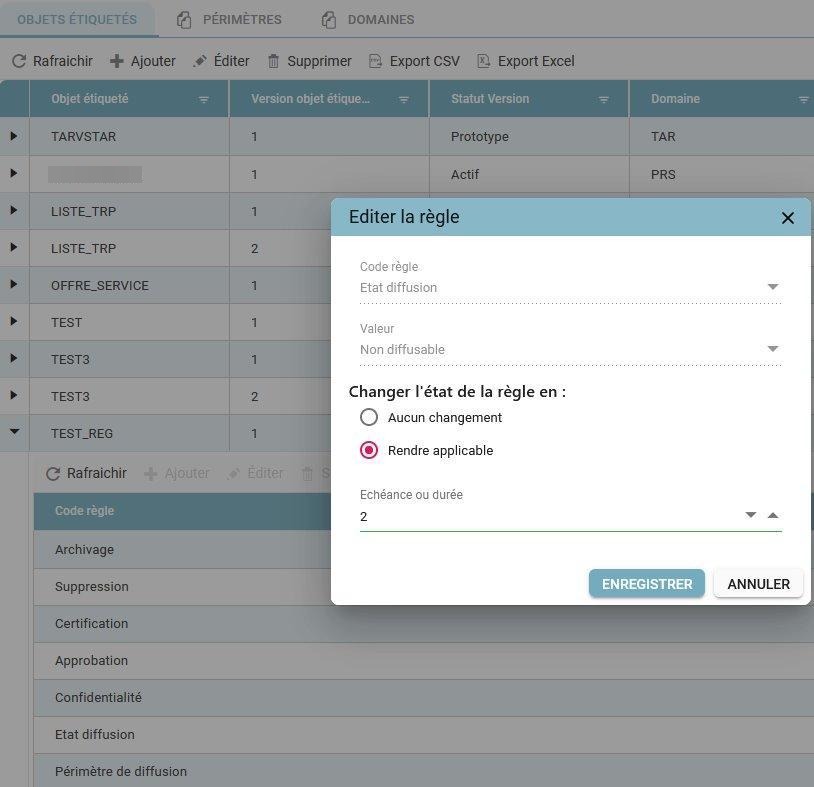The image size is (814, 787).
Task: Click the Supprimer trash icon in top toolbar
Action: (x=273, y=61)
